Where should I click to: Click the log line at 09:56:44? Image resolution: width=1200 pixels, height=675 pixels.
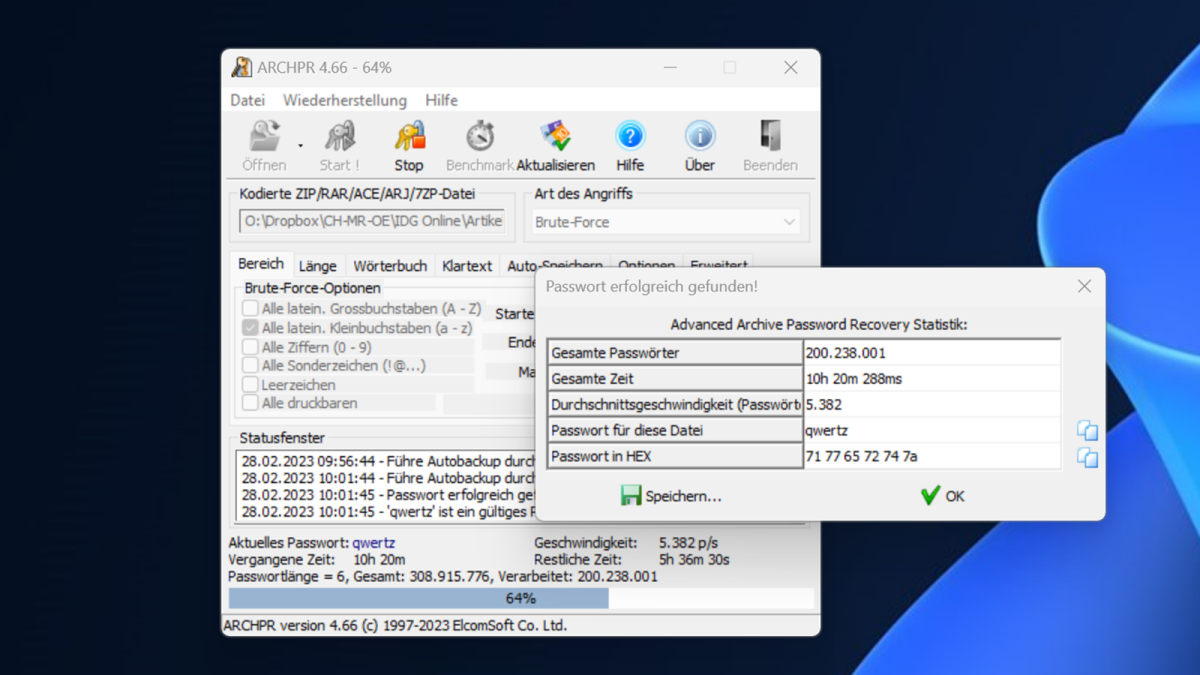[x=388, y=463]
